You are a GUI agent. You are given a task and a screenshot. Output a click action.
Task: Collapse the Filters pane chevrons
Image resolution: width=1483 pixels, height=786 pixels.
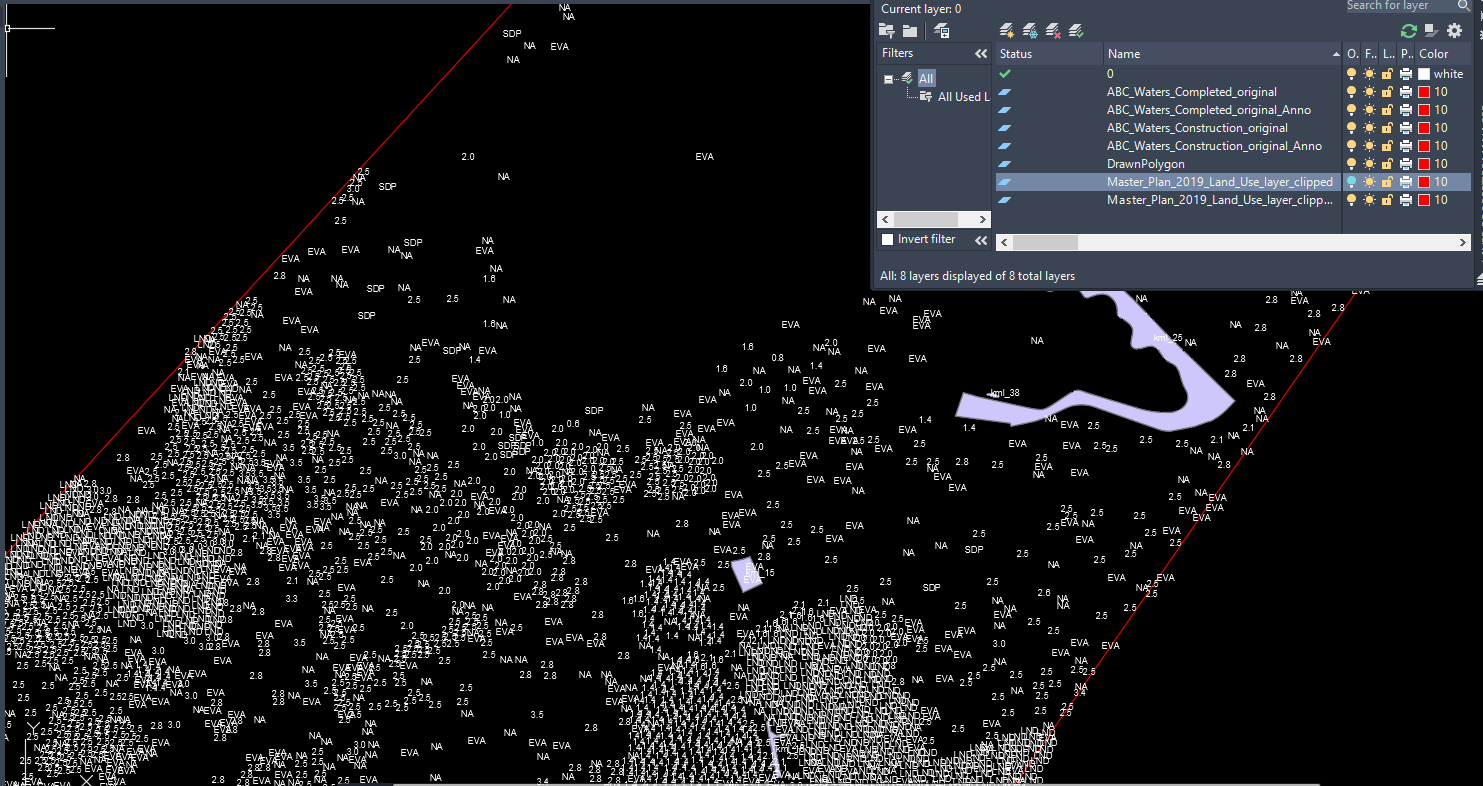[981, 53]
